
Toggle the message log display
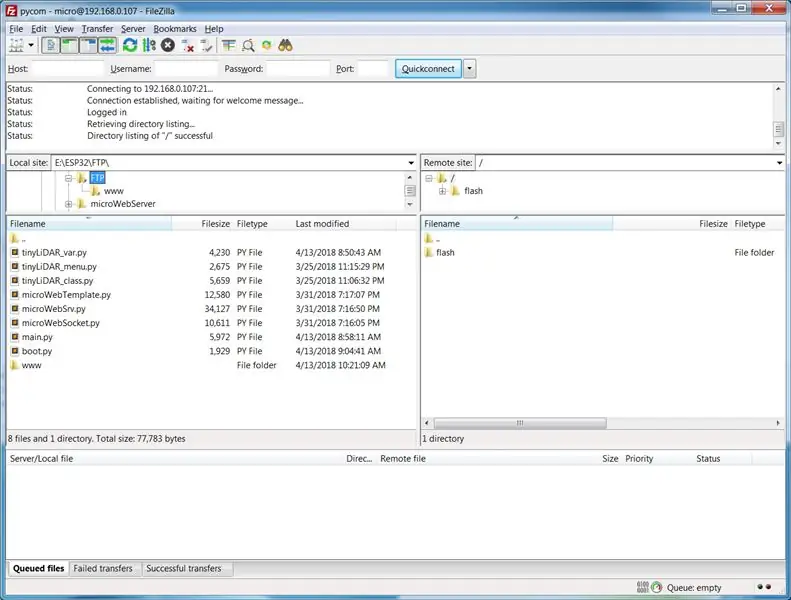tap(50, 45)
